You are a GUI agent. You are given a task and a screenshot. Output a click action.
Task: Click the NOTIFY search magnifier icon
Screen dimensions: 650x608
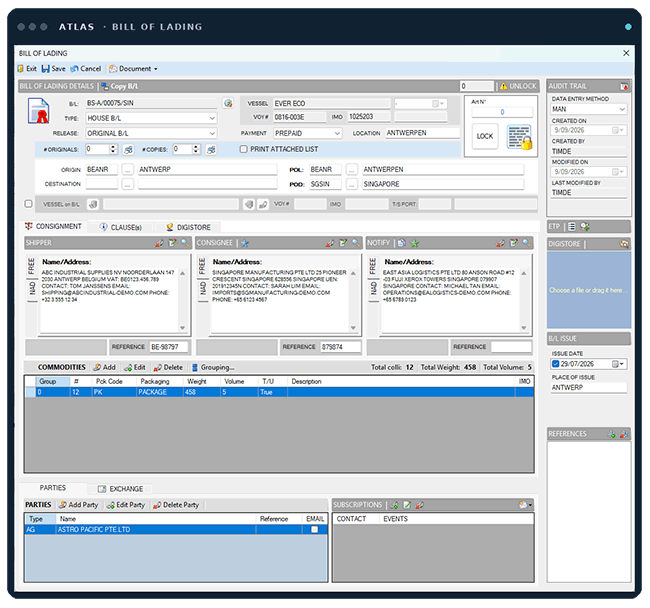(x=526, y=243)
